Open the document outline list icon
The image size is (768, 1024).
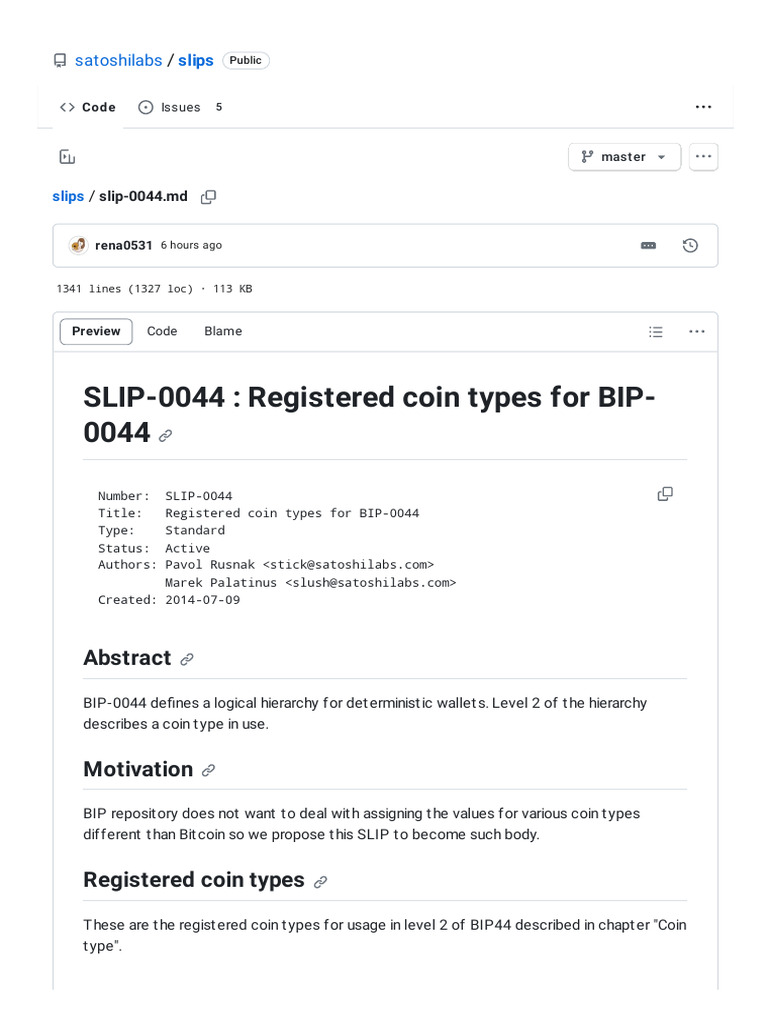tap(656, 332)
